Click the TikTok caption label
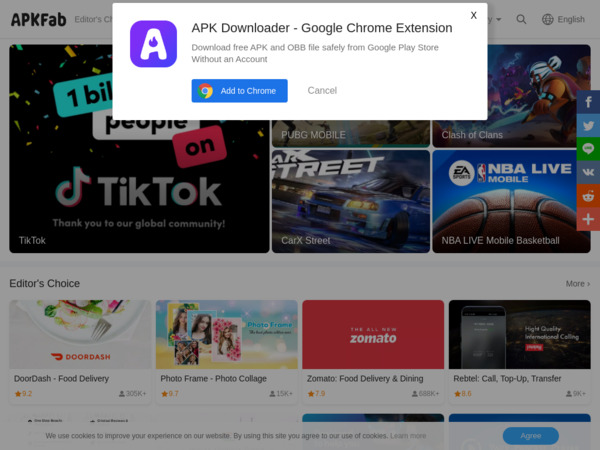This screenshot has width=600, height=450. click(32, 240)
